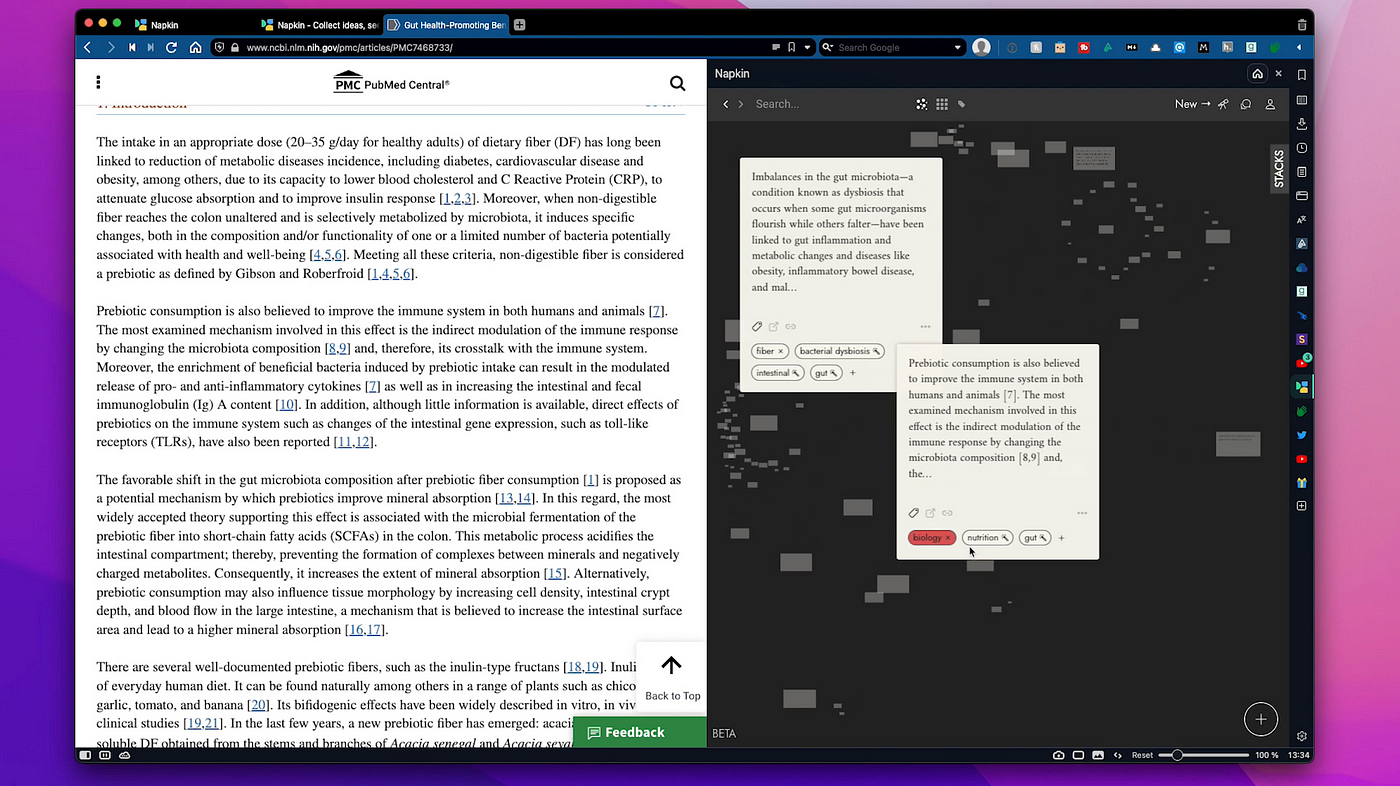1400x786 pixels.
Task: Click the zoom slider in status bar
Action: tap(1203, 755)
